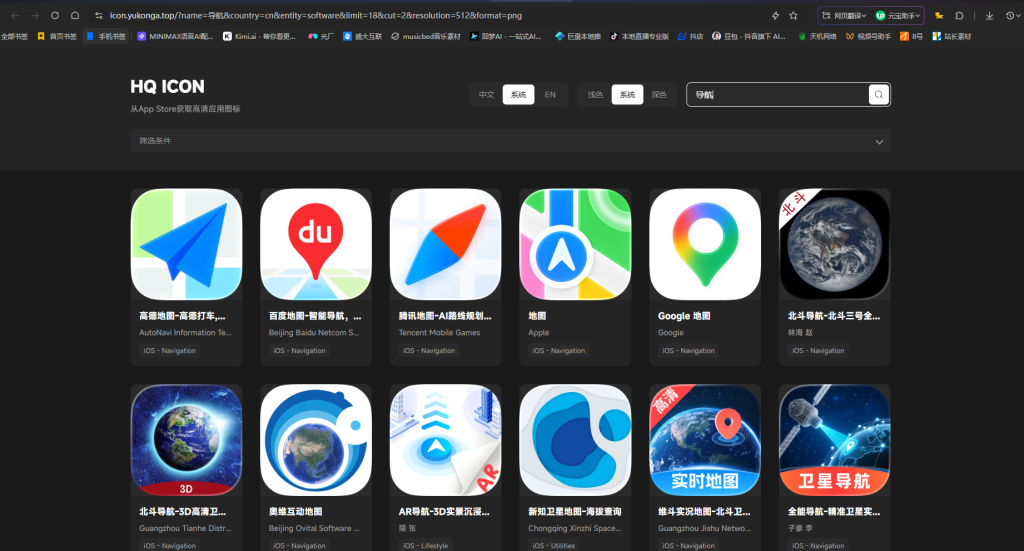The image size is (1024, 551).
Task: Open the 元宝助手 dropdown
Action: point(898,15)
